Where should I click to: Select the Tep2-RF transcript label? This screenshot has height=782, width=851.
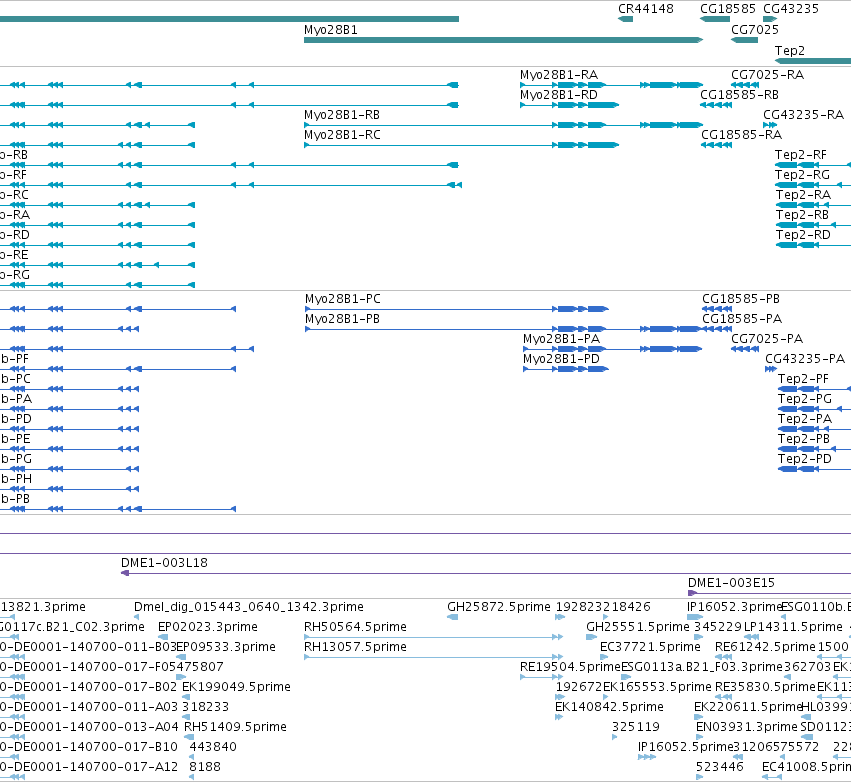tap(801, 155)
